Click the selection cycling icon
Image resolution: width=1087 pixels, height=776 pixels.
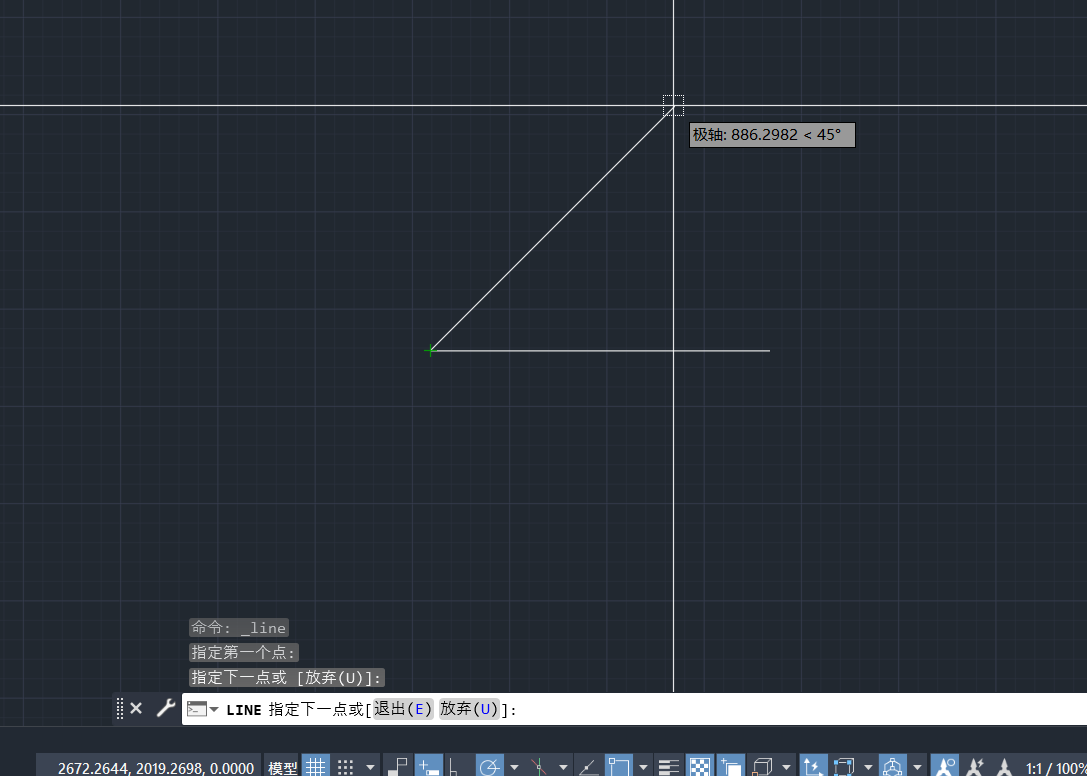point(730,767)
